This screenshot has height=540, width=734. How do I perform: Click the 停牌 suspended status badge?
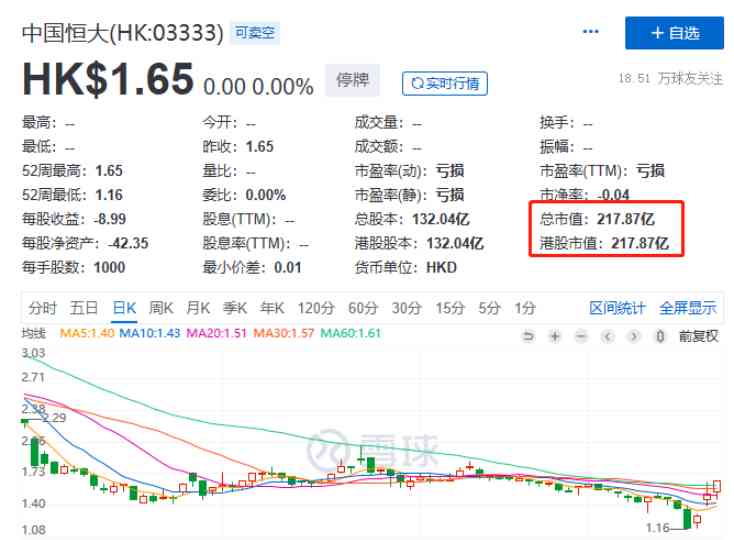[352, 80]
